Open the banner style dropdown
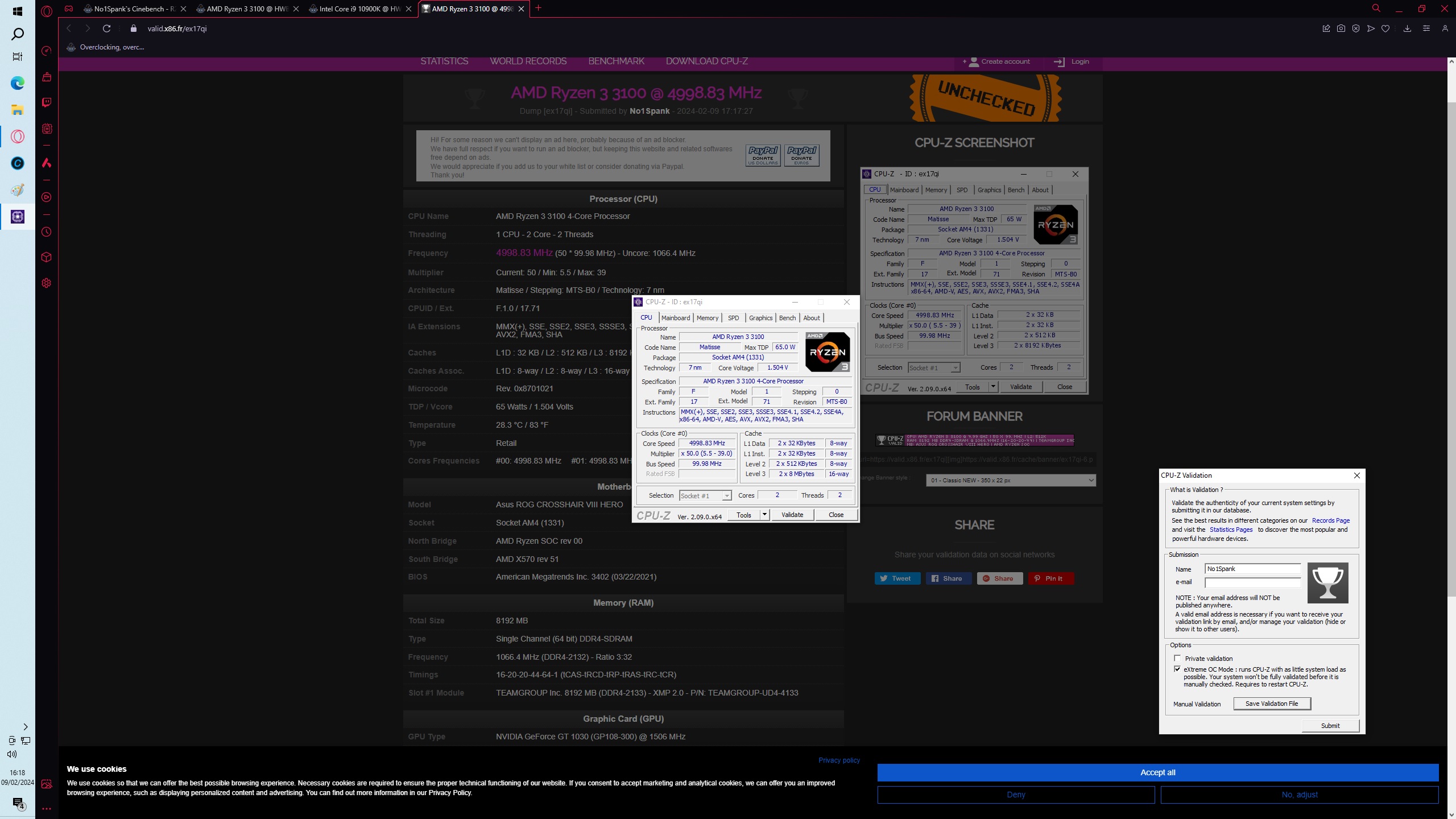 click(1011, 481)
